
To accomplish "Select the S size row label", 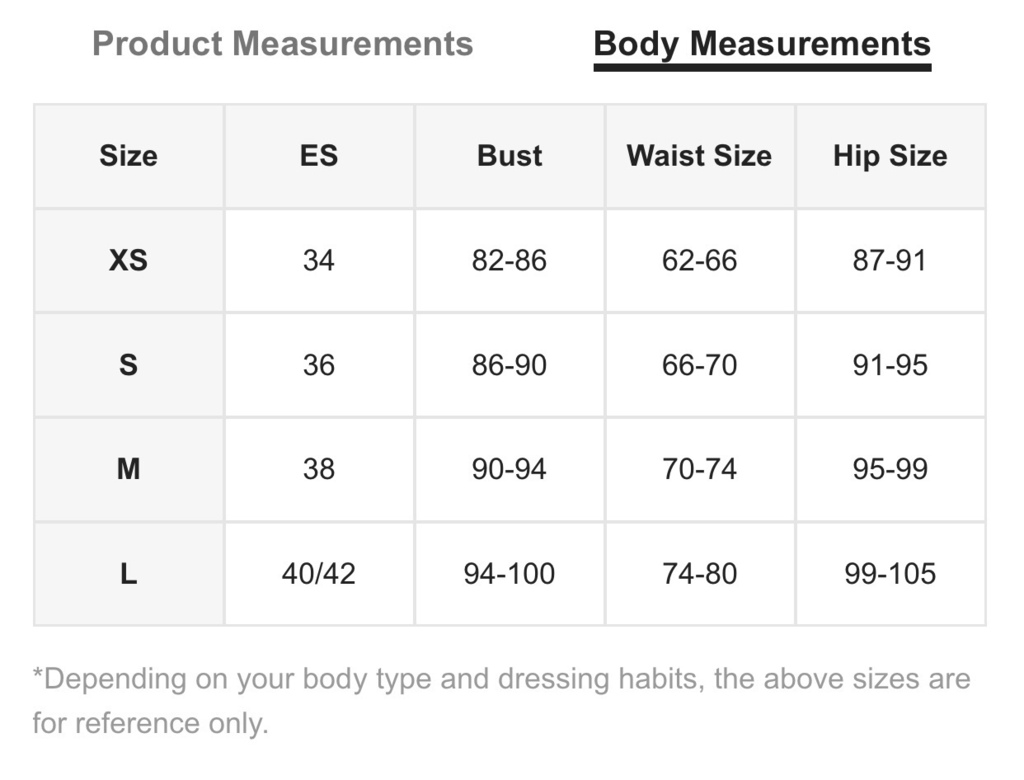I will click(129, 365).
